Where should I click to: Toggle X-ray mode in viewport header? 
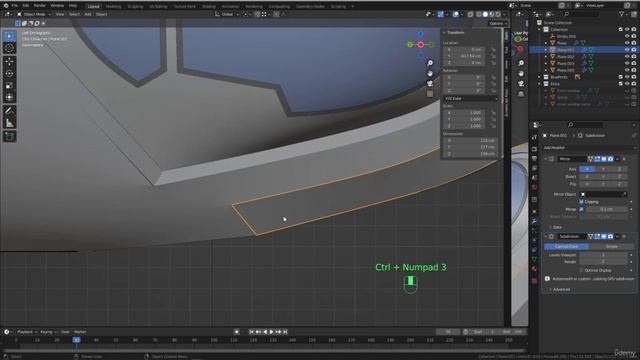[471, 14]
